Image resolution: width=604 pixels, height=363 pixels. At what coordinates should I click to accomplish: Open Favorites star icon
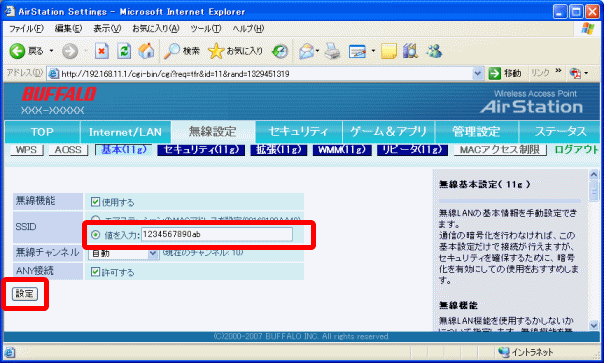[216, 51]
